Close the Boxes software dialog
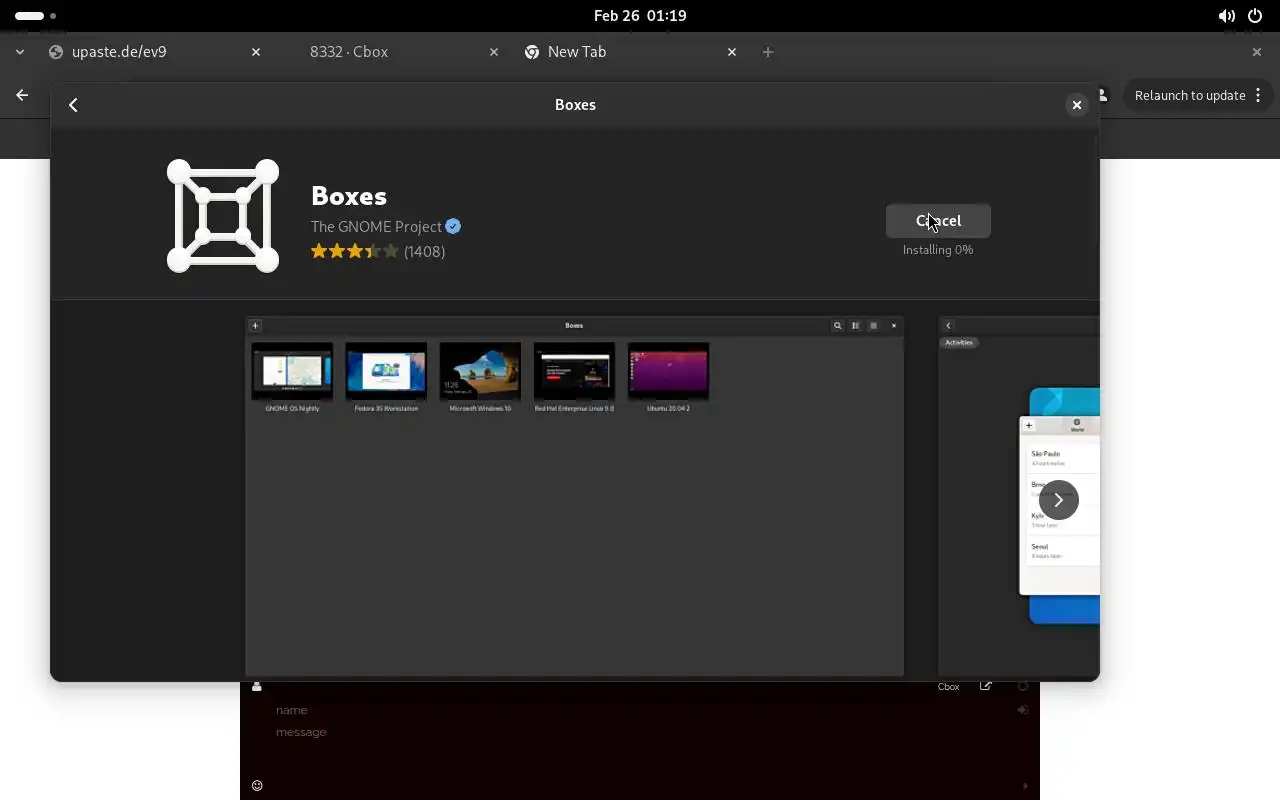The image size is (1280, 800). [1076, 105]
